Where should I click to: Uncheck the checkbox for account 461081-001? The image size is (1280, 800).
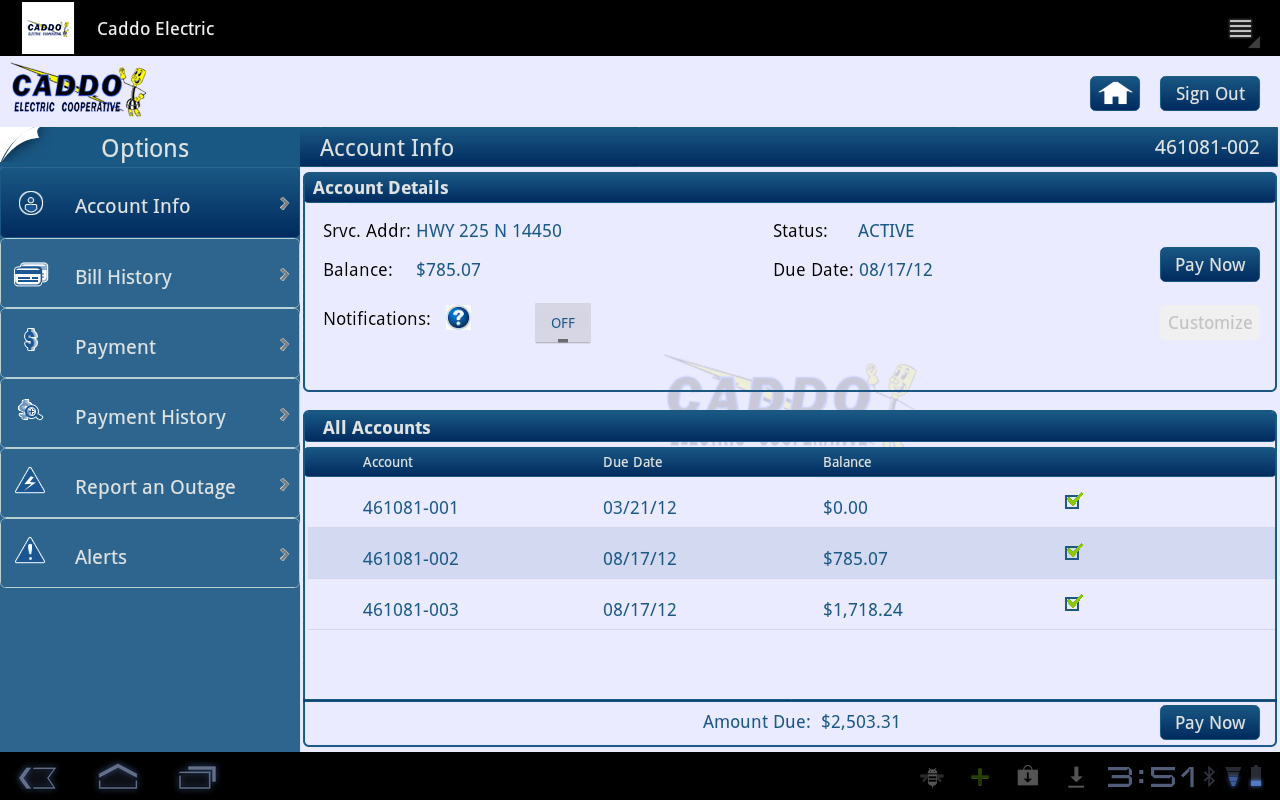point(1073,501)
